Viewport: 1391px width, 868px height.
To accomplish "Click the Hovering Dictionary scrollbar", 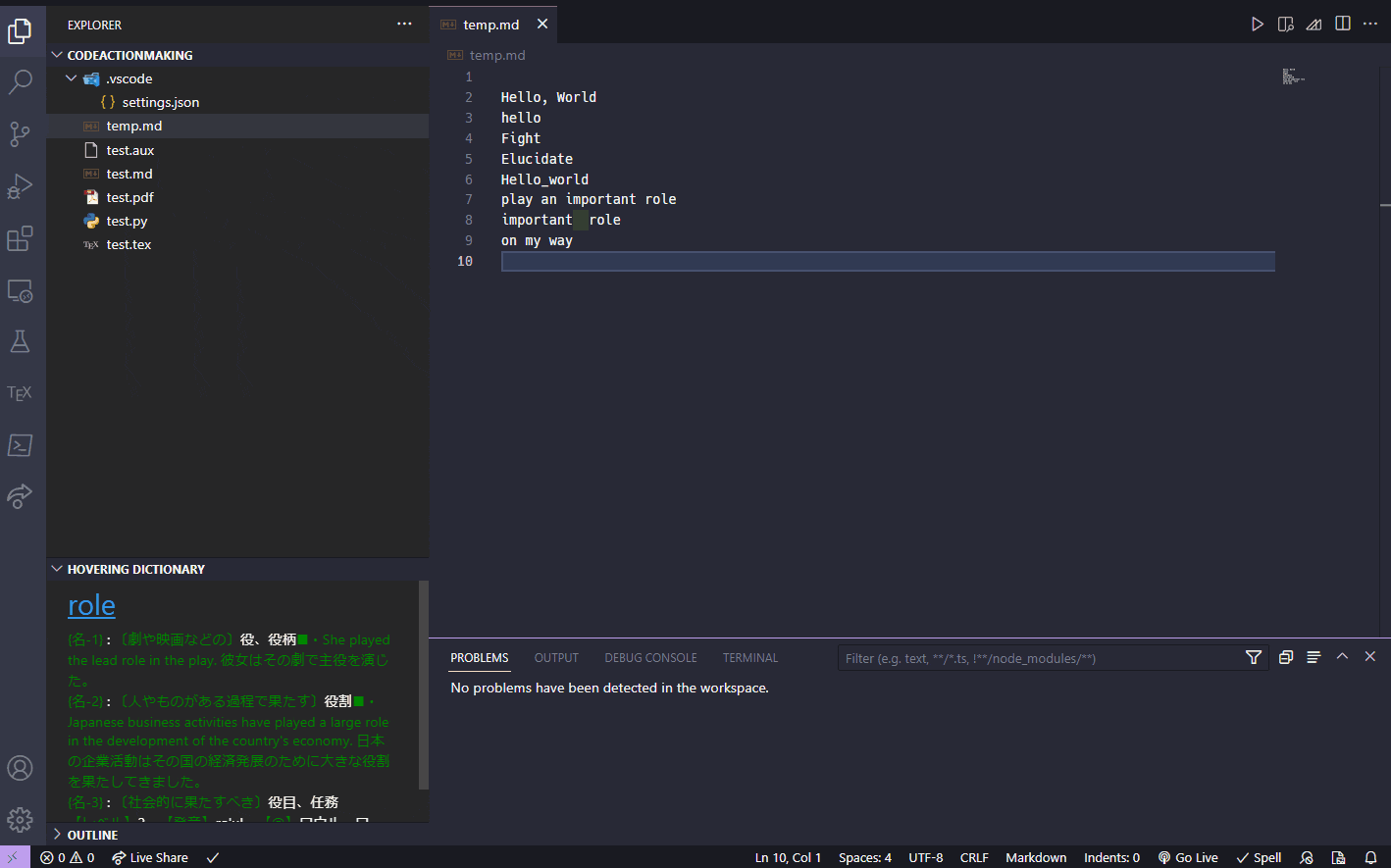I will point(424,685).
